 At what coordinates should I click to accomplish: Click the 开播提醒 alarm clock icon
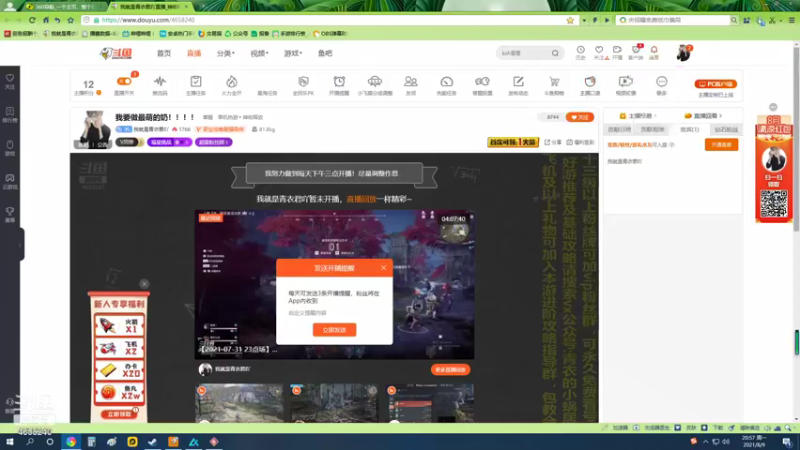pyautogui.click(x=339, y=81)
